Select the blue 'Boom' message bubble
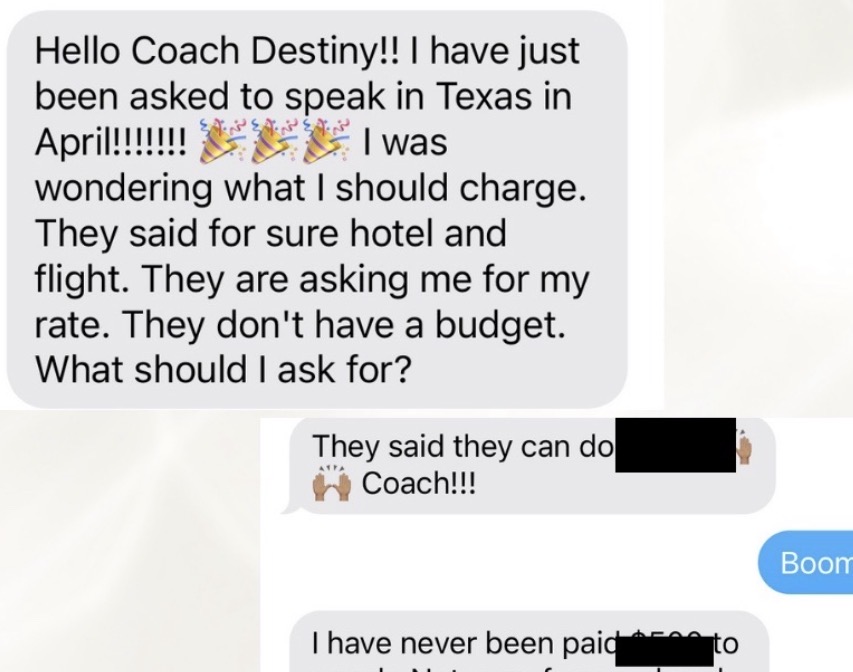The image size is (853, 672). 806,562
